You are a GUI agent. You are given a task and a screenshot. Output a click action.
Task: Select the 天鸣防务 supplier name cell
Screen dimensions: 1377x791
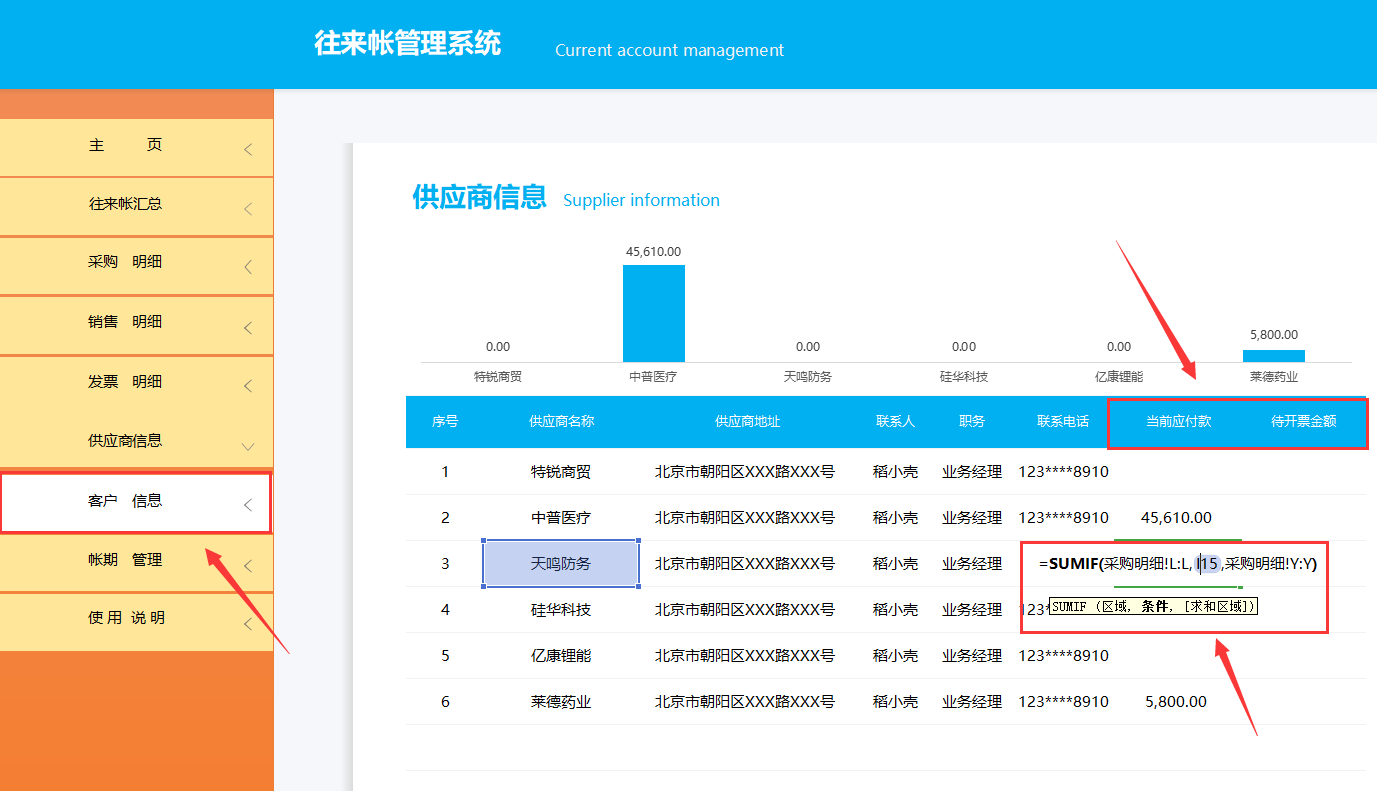(x=560, y=563)
